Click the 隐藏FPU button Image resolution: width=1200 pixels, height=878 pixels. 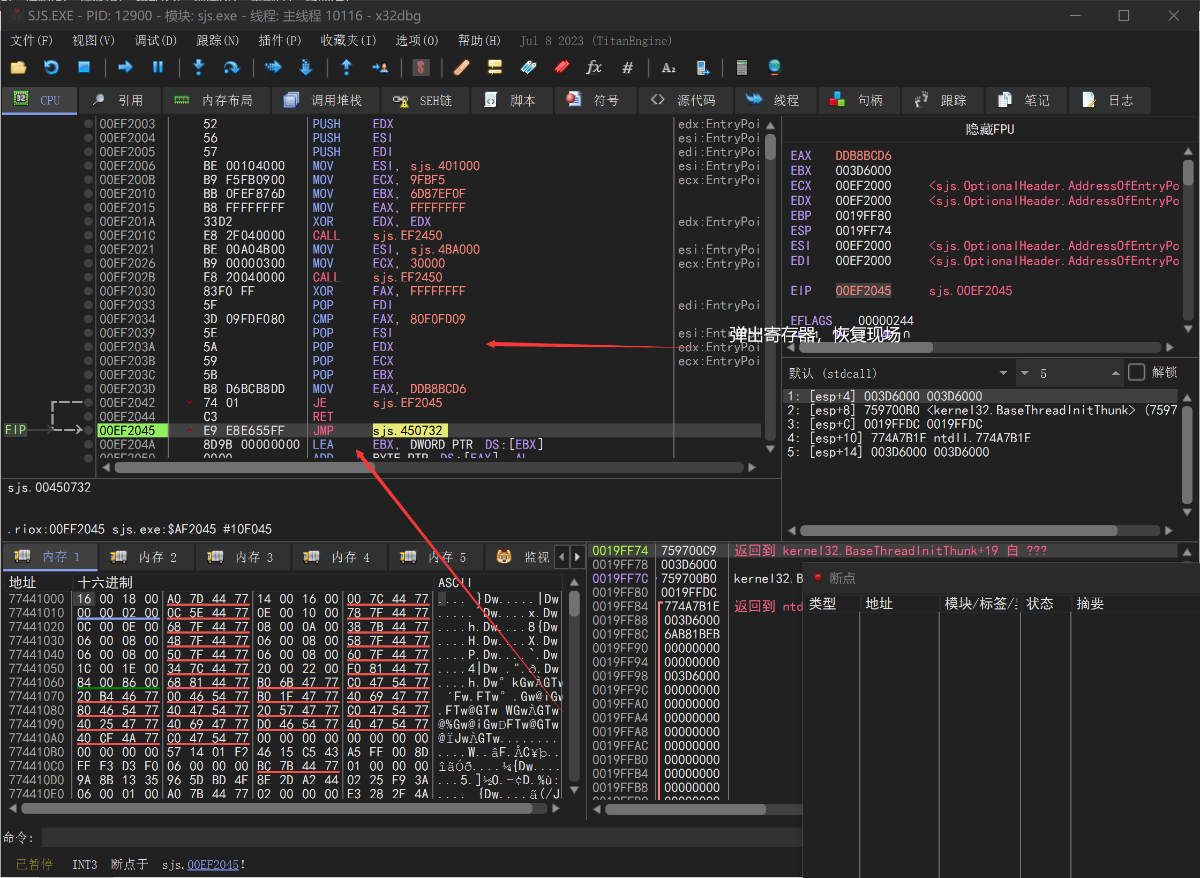click(989, 129)
